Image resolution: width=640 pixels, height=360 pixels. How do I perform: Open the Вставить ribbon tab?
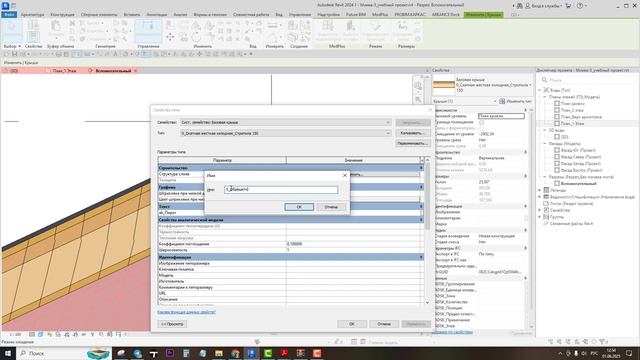[131, 15]
